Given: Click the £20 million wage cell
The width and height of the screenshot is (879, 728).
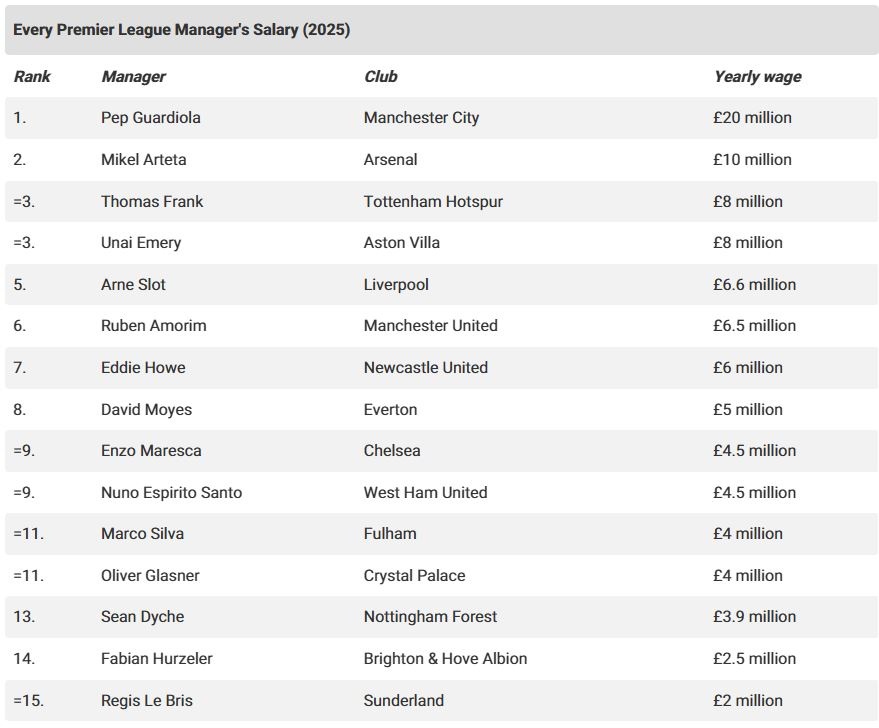Looking at the screenshot, I should [x=752, y=118].
